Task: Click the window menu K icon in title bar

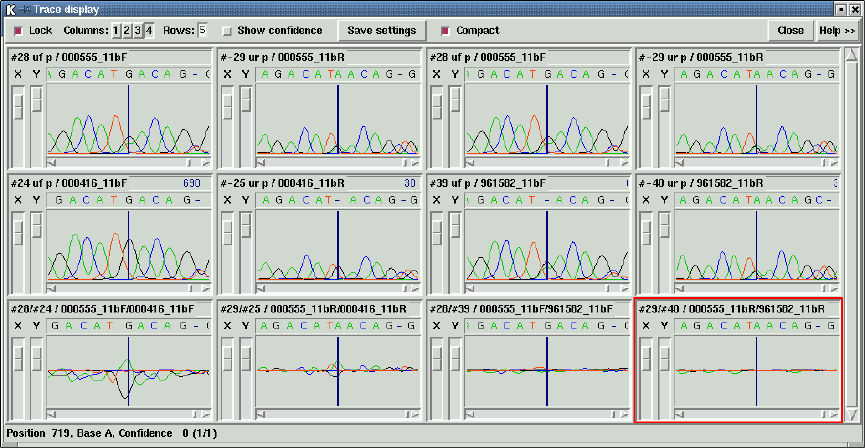Action: tap(9, 9)
